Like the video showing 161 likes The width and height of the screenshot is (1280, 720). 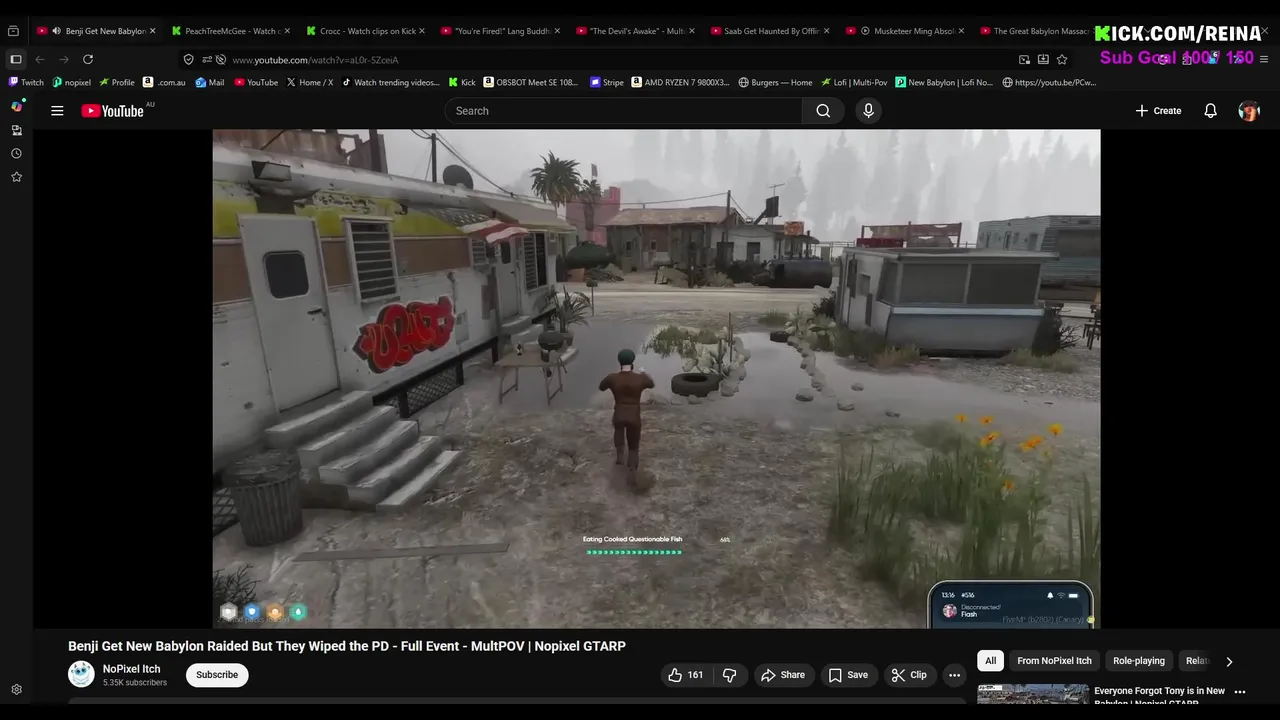click(x=686, y=675)
